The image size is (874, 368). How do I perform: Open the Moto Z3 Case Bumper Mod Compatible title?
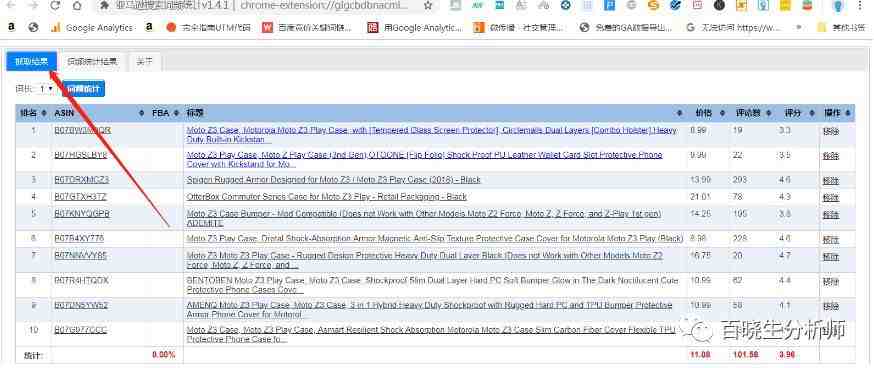(x=424, y=218)
